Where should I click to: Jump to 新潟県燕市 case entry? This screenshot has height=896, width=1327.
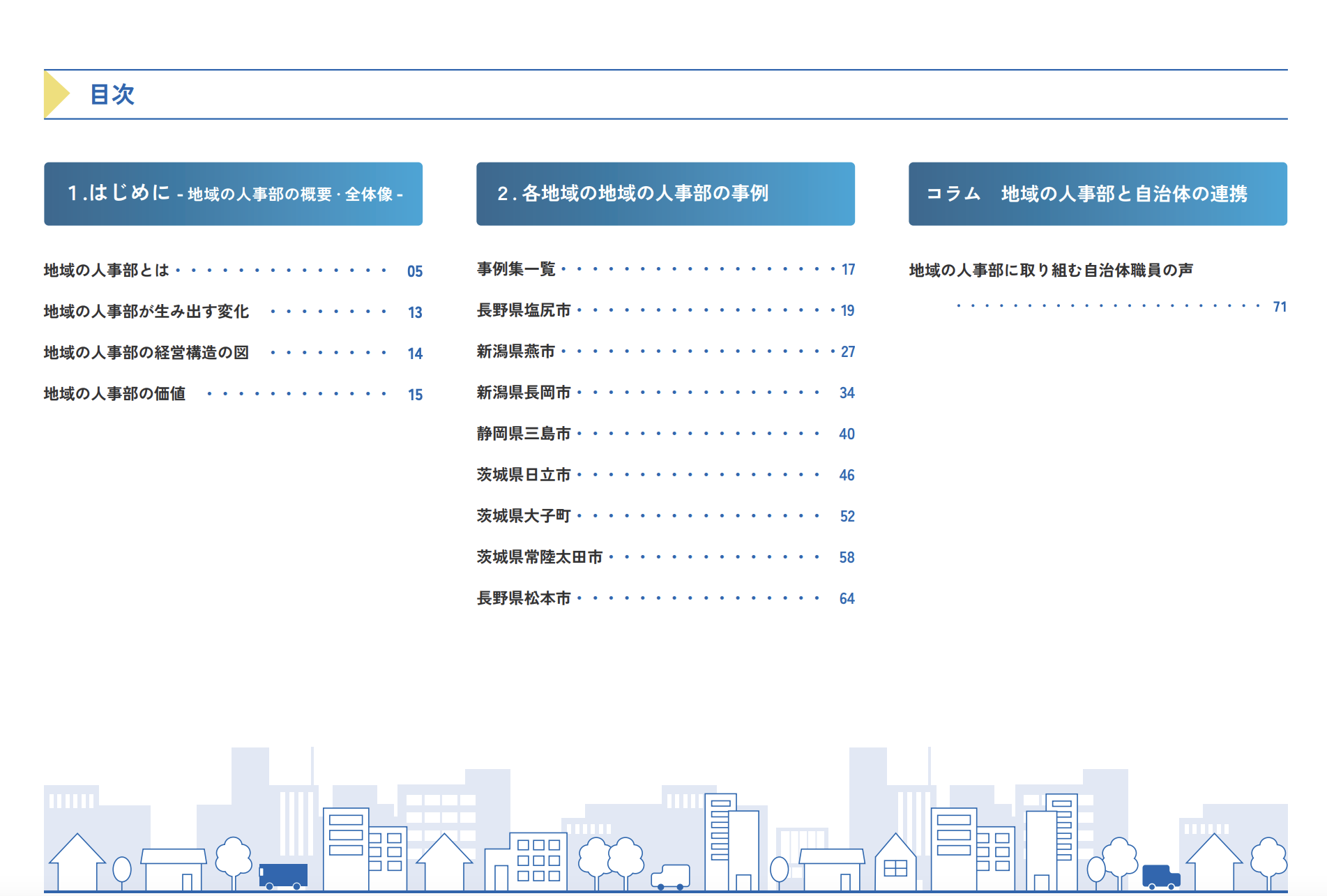click(516, 351)
